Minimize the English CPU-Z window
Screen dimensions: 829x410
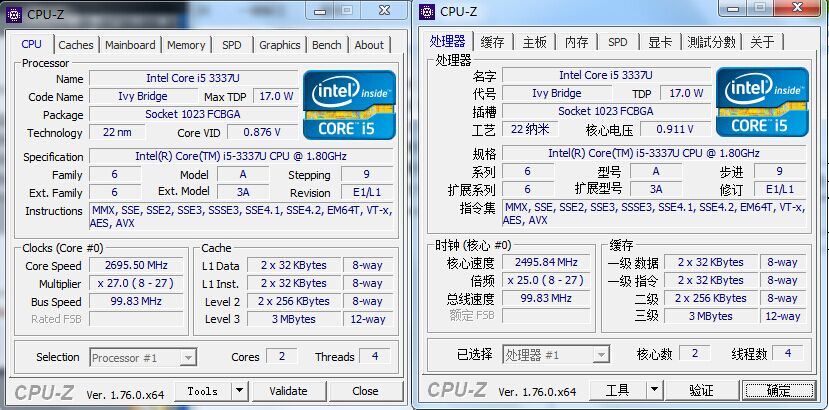coord(319,10)
